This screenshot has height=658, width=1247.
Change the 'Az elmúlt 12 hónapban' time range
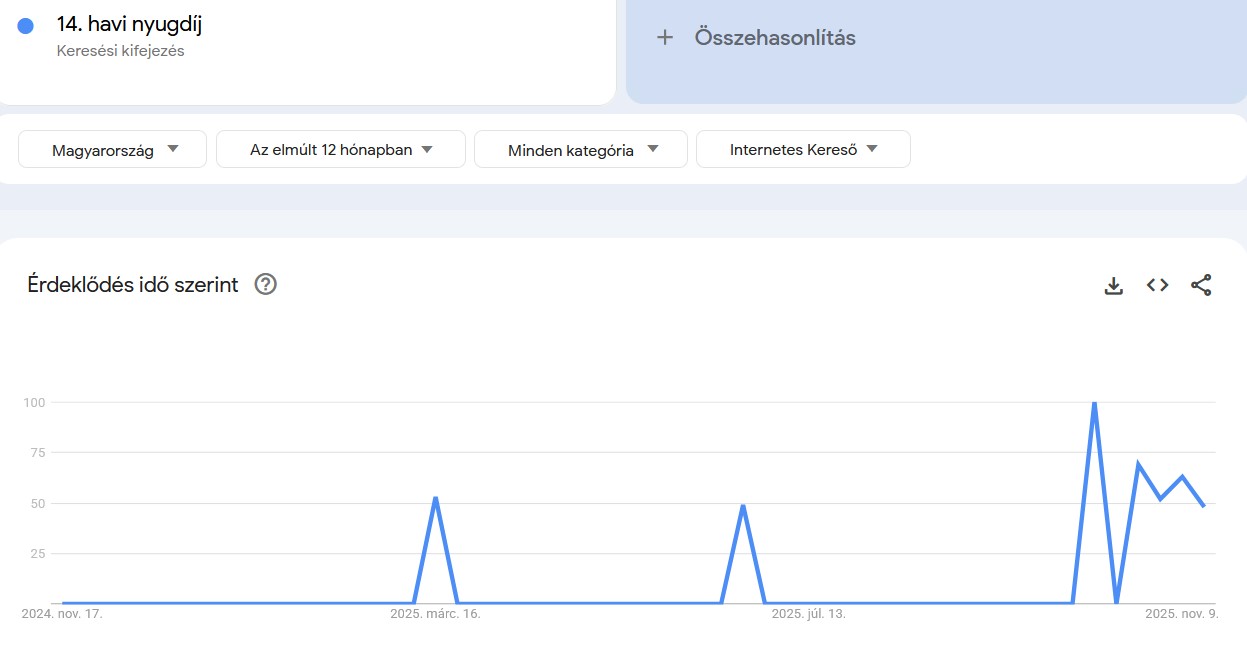point(340,148)
